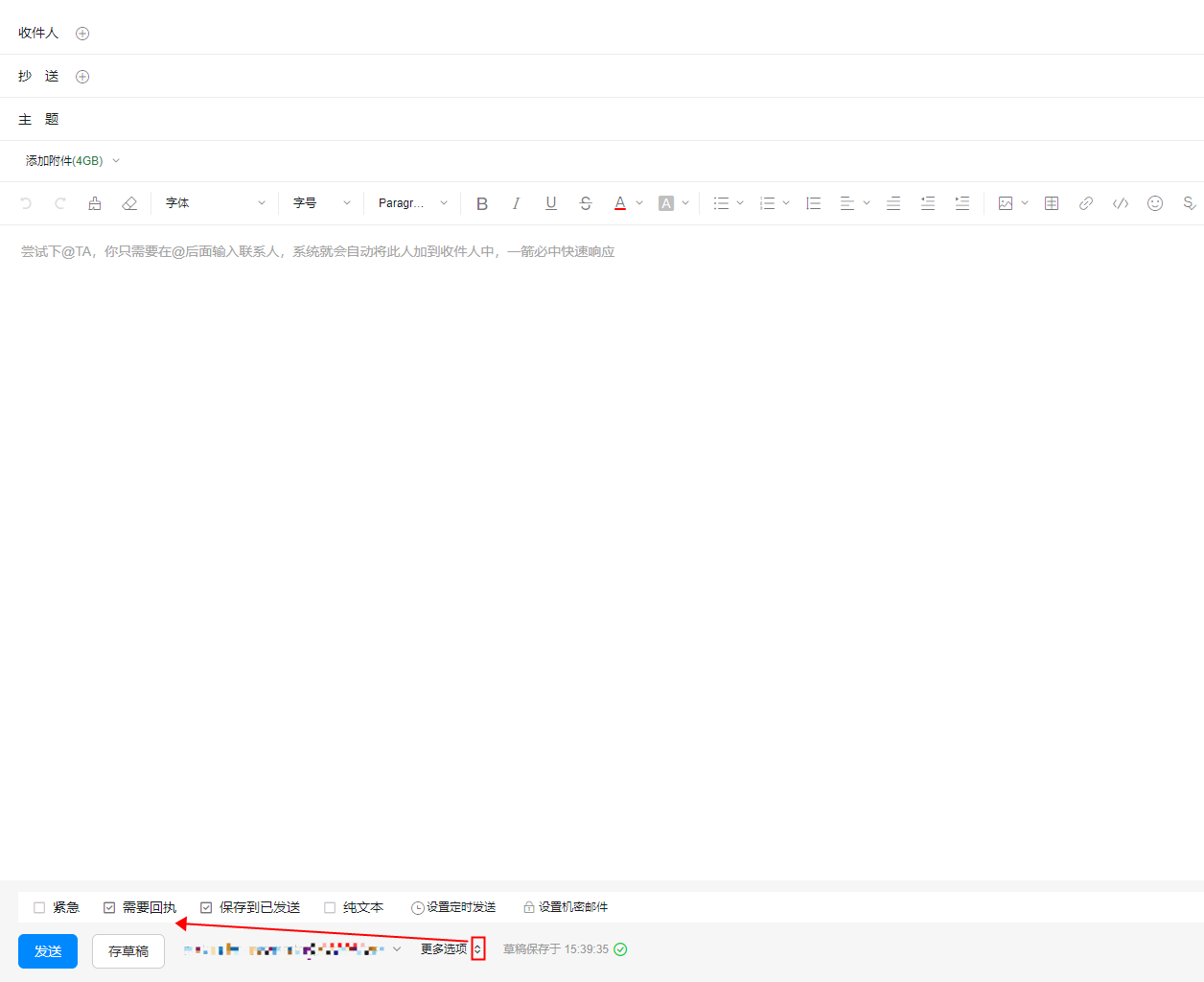The image size is (1204, 982).
Task: Click the clear formatting eraser icon
Action: tap(129, 203)
